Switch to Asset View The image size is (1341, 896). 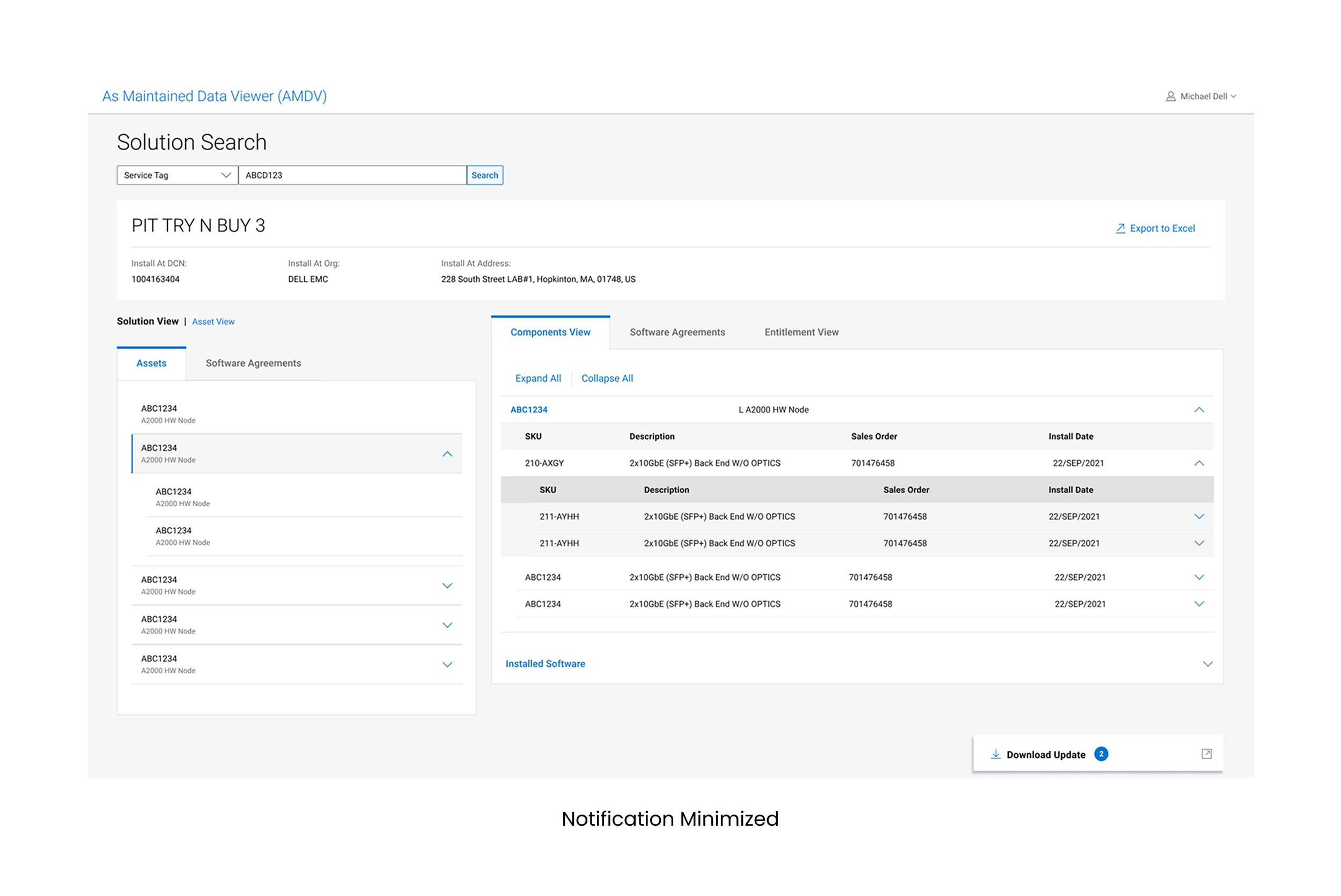click(x=213, y=322)
